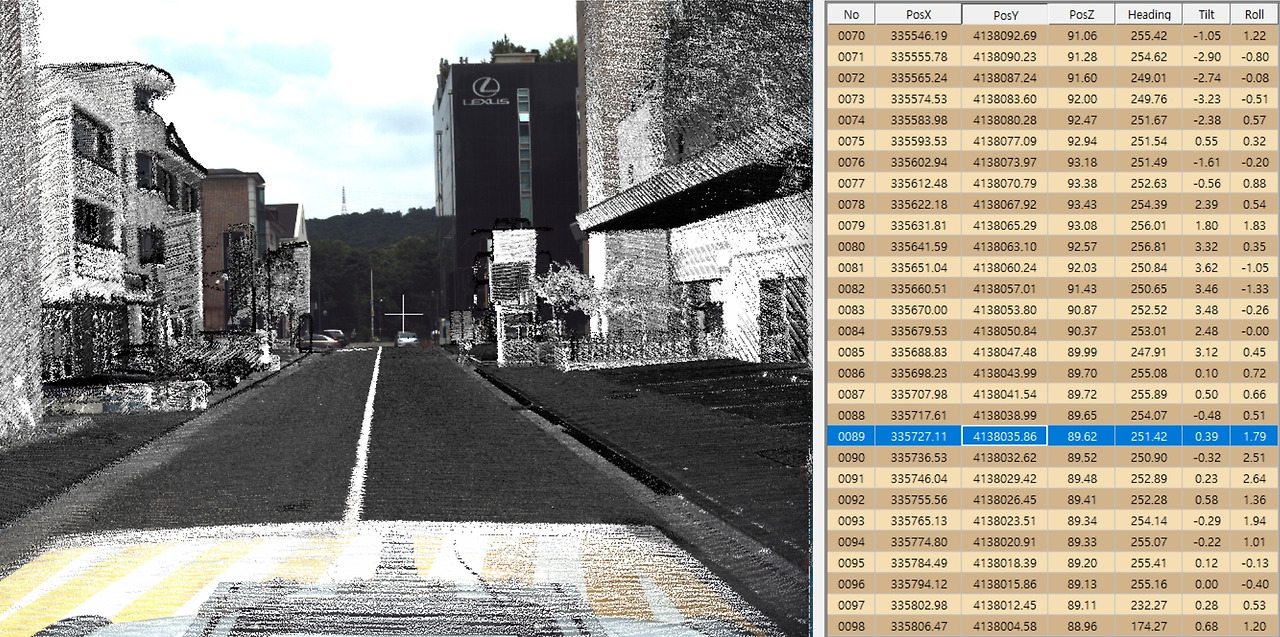
Task: Click Tilt cell 3.32
Action: click(1206, 246)
